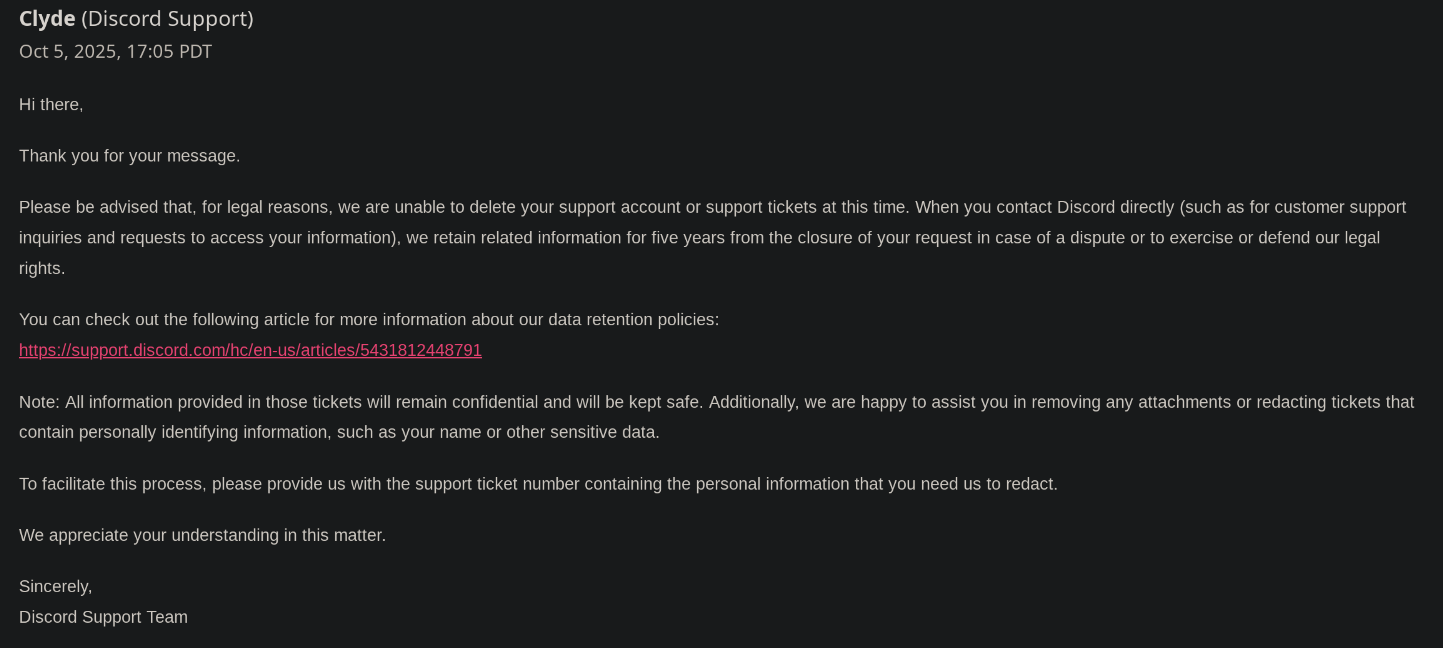Click the sentence starting "To facilitate this process"
The image size is (1443, 648).
point(538,484)
